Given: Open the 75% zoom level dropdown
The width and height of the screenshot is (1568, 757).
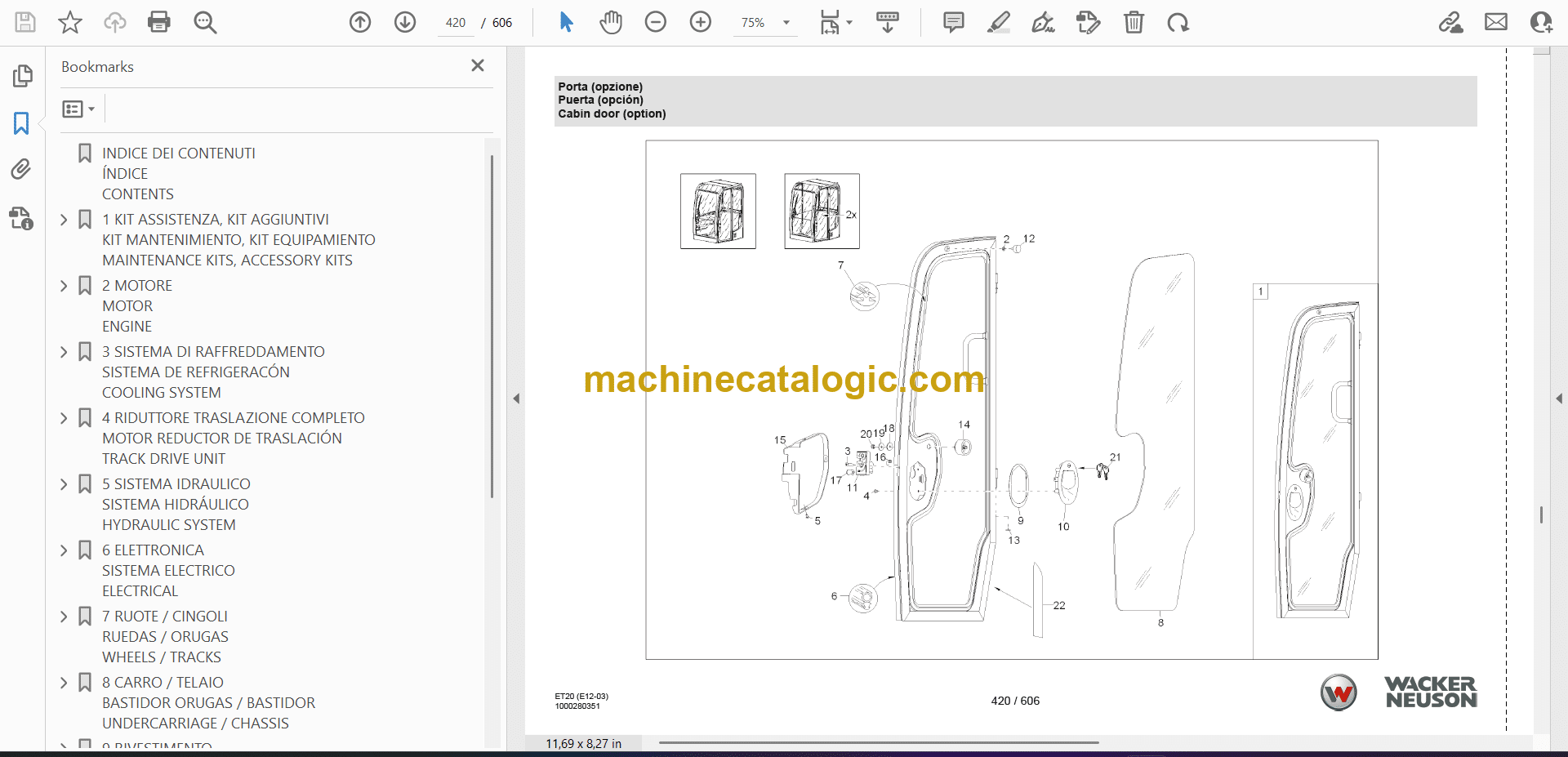Looking at the screenshot, I should click(x=786, y=23).
